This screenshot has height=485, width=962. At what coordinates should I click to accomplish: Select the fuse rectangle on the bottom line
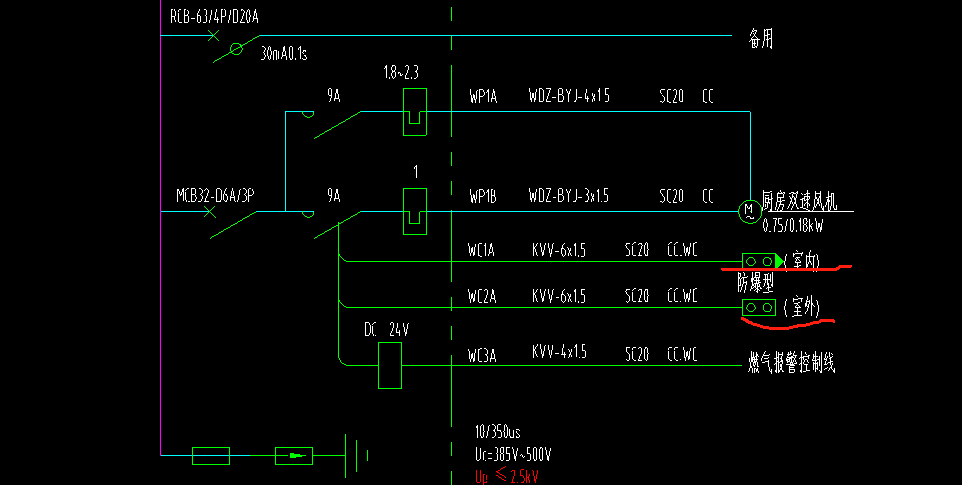(211, 456)
